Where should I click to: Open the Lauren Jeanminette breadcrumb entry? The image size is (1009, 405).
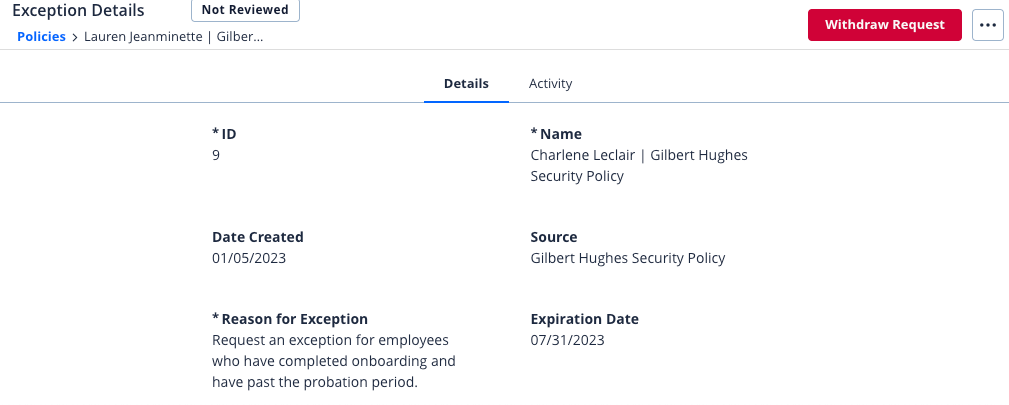coord(173,37)
